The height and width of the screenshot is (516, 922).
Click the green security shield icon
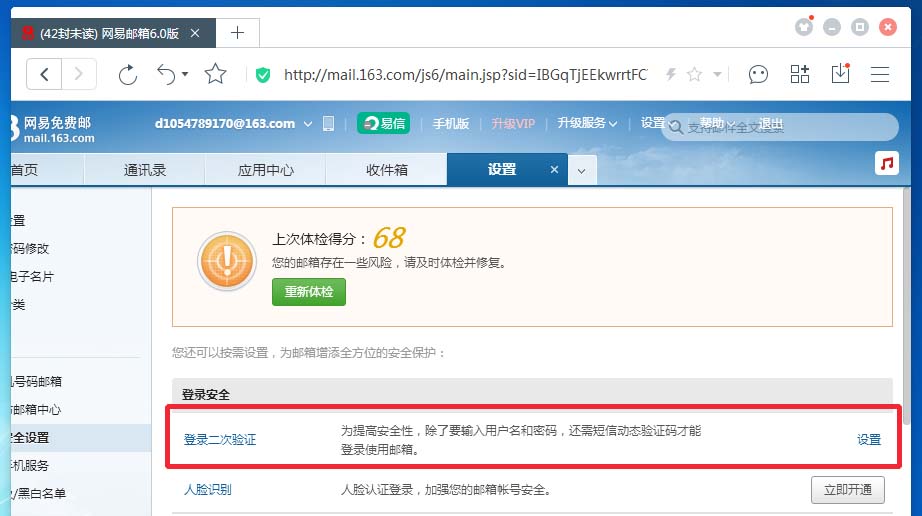[263, 75]
